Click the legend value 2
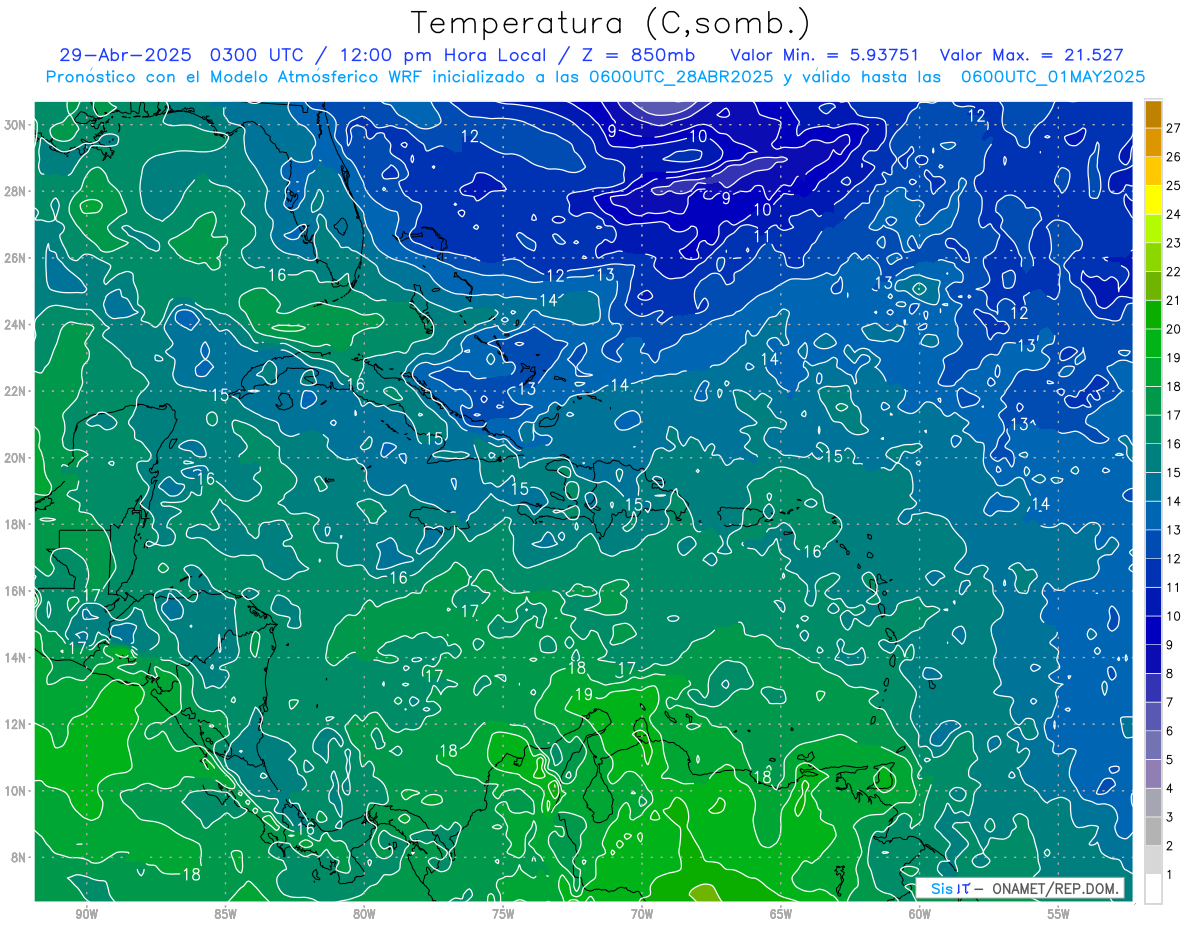1200x927 pixels. coord(1170,846)
